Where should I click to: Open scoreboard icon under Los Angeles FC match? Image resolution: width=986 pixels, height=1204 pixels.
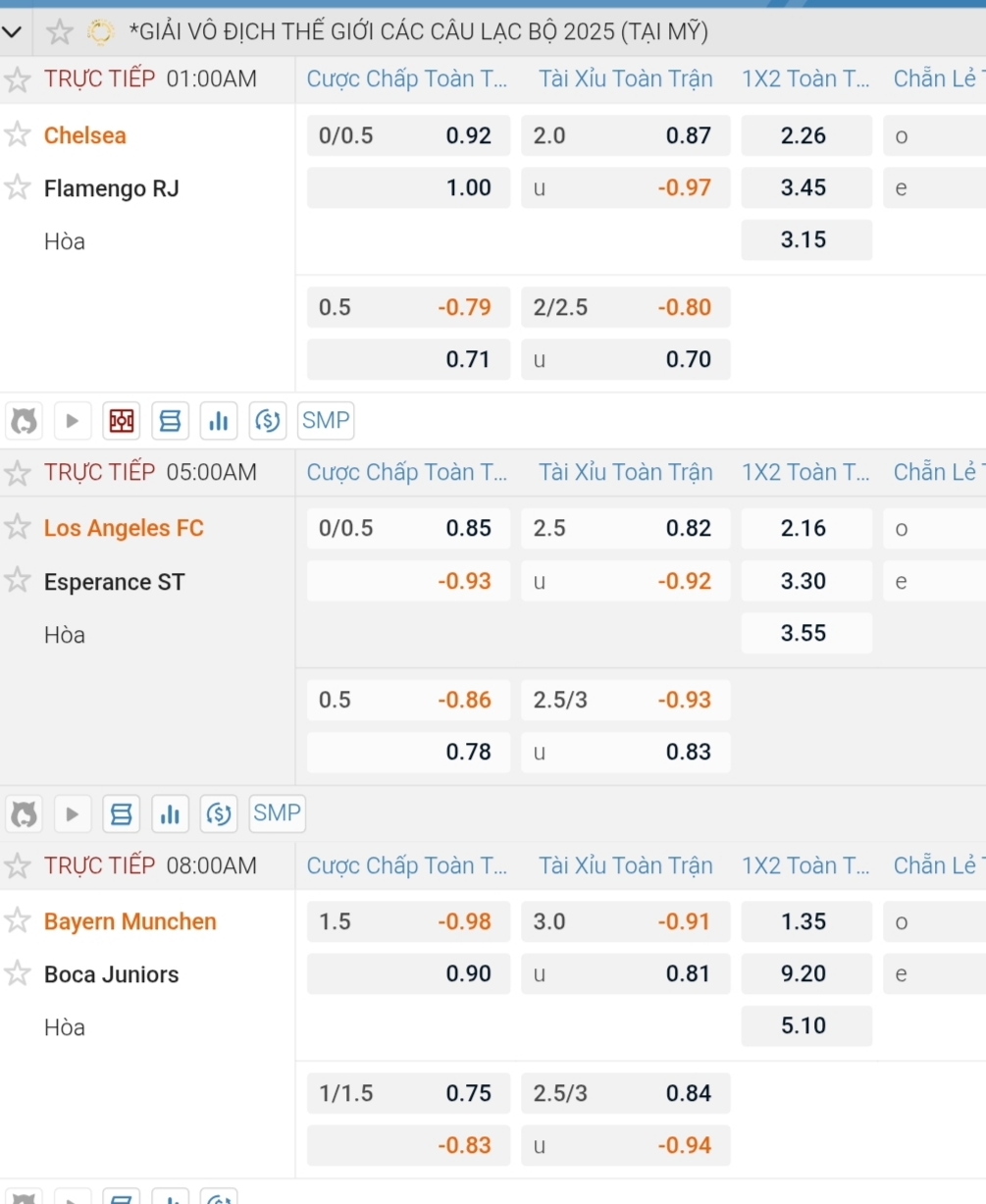[122, 813]
